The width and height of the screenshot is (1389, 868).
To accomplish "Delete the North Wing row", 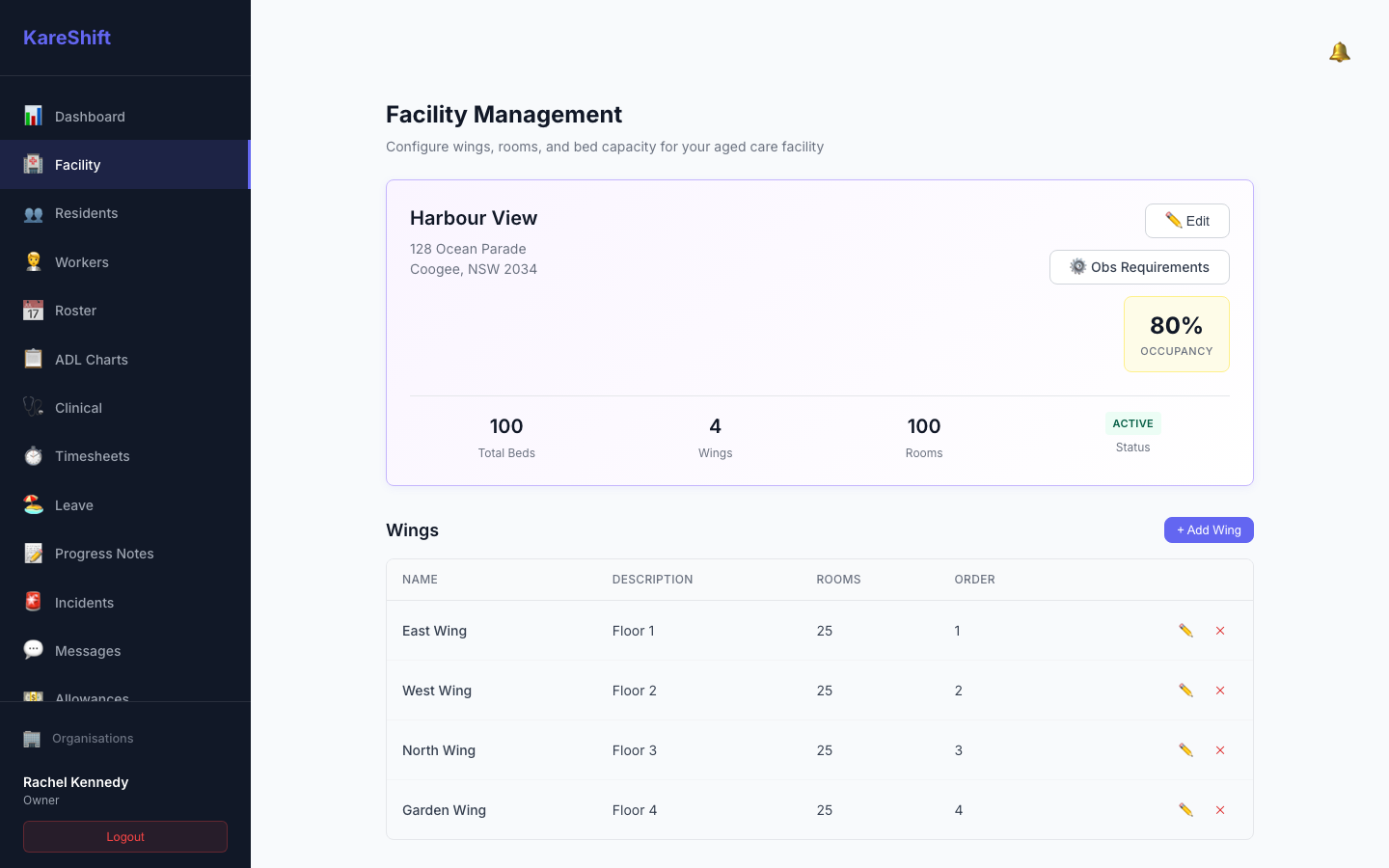I will (x=1220, y=750).
